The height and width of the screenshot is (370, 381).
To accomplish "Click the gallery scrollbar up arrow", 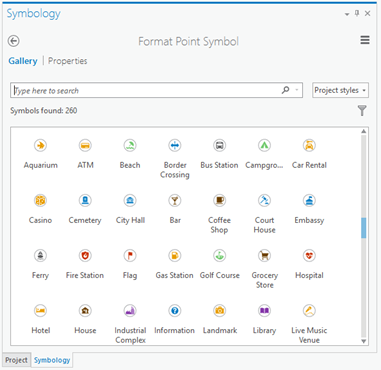I will tap(364, 131).
